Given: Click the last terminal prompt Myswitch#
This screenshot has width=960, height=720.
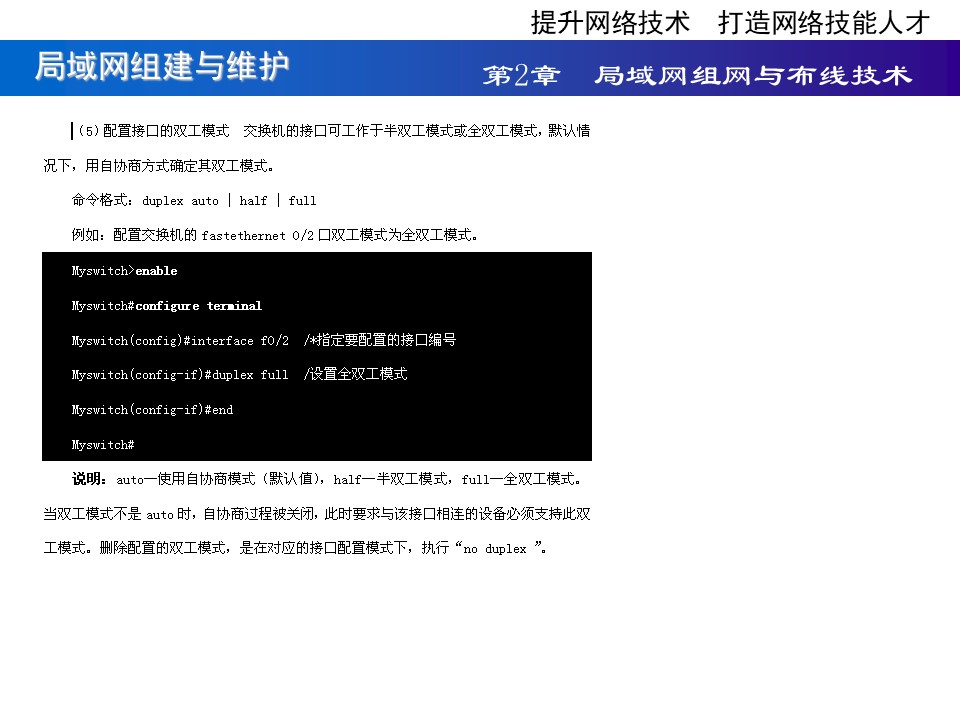Looking at the screenshot, I should point(103,444).
